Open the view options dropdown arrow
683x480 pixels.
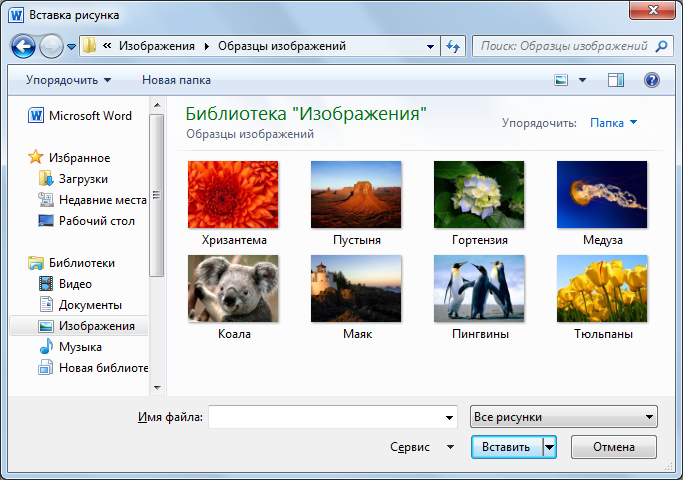[582, 80]
